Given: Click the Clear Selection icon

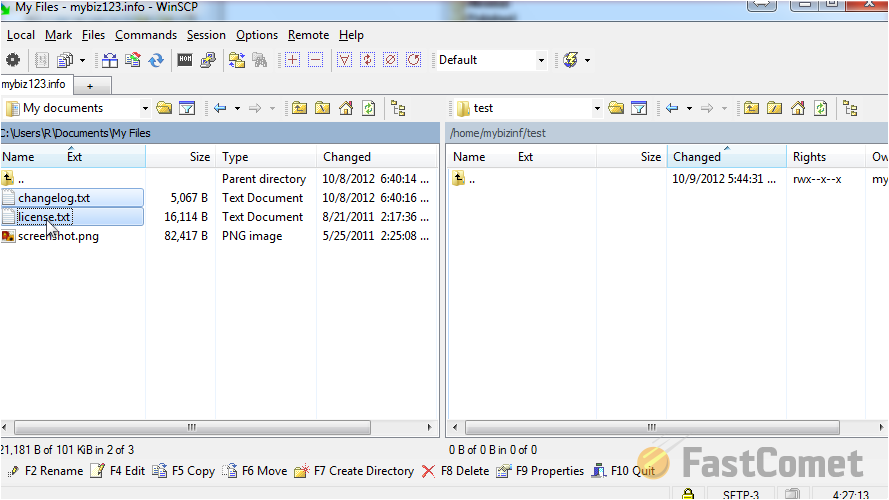Looking at the screenshot, I should [x=391, y=60].
